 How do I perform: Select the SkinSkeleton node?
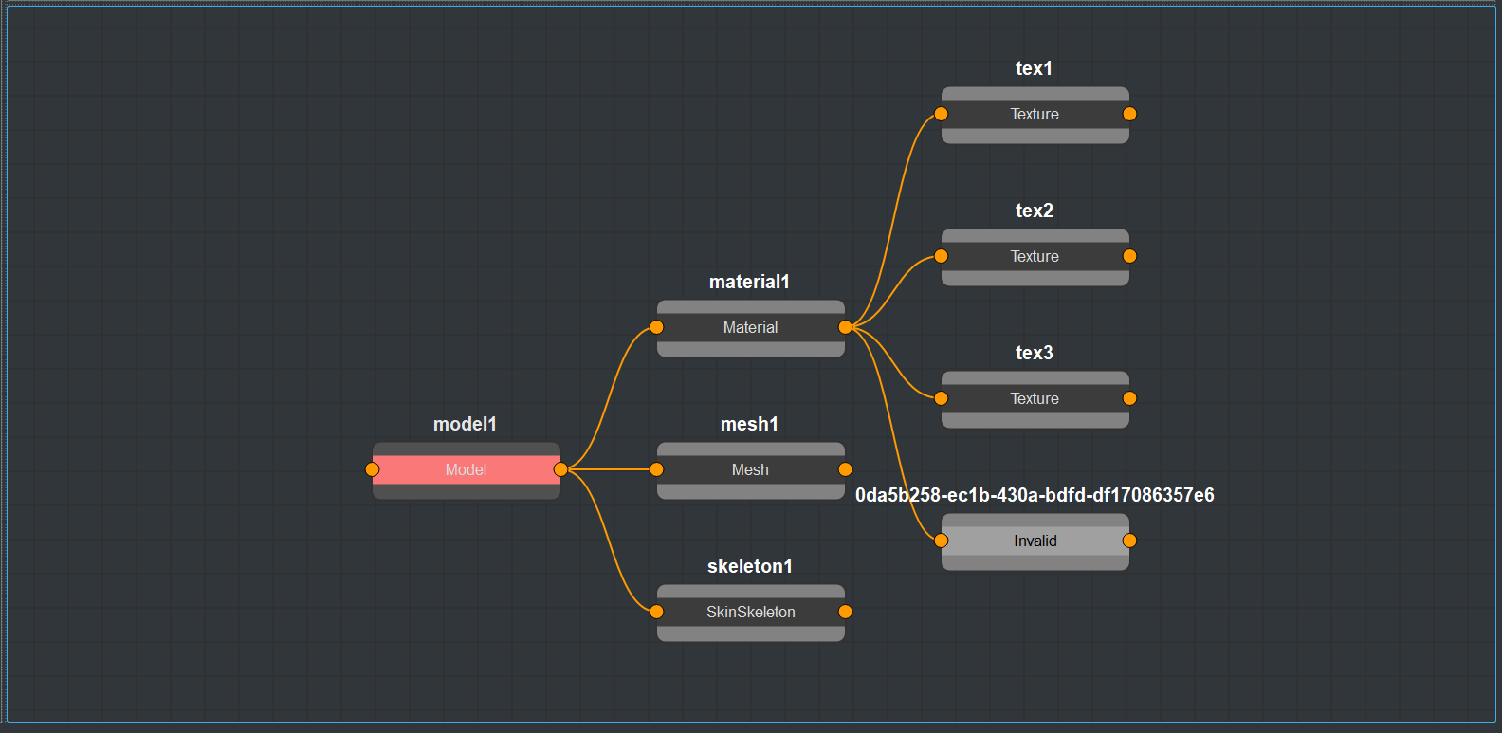point(750,612)
